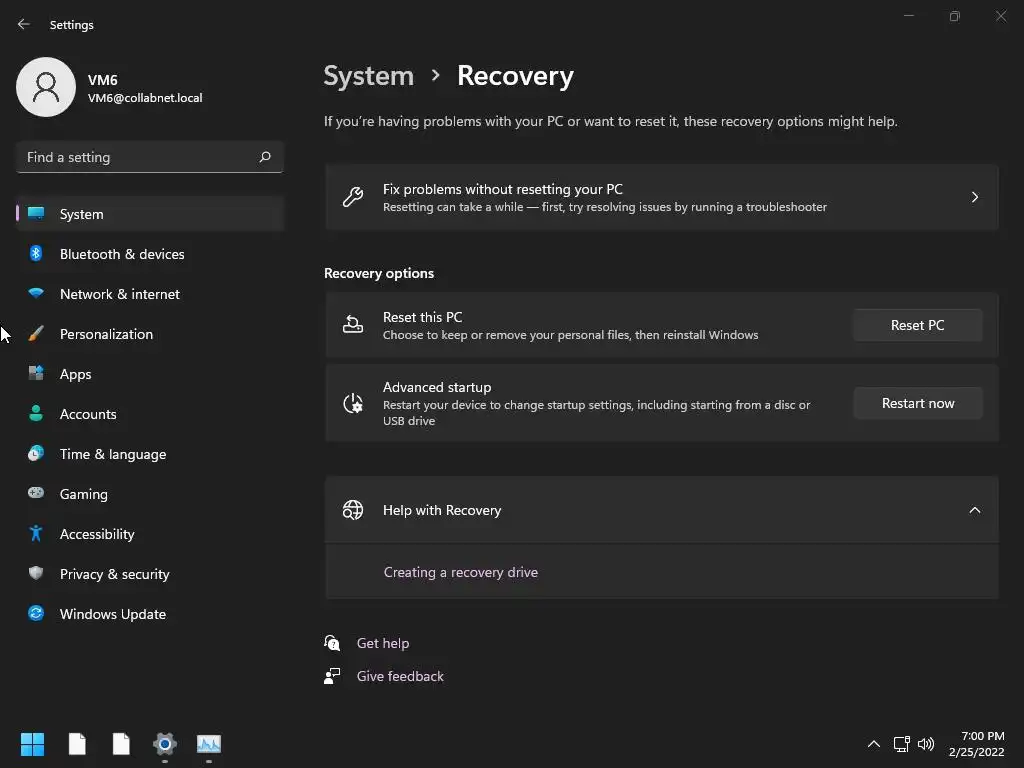This screenshot has width=1024, height=768.
Task: Go to Time & language settings
Action: tap(112, 454)
